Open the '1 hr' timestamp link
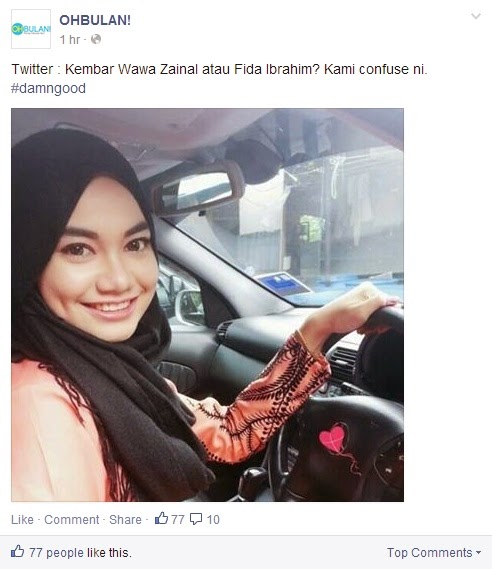Viewport: 492px width, 569px height. click(70, 40)
